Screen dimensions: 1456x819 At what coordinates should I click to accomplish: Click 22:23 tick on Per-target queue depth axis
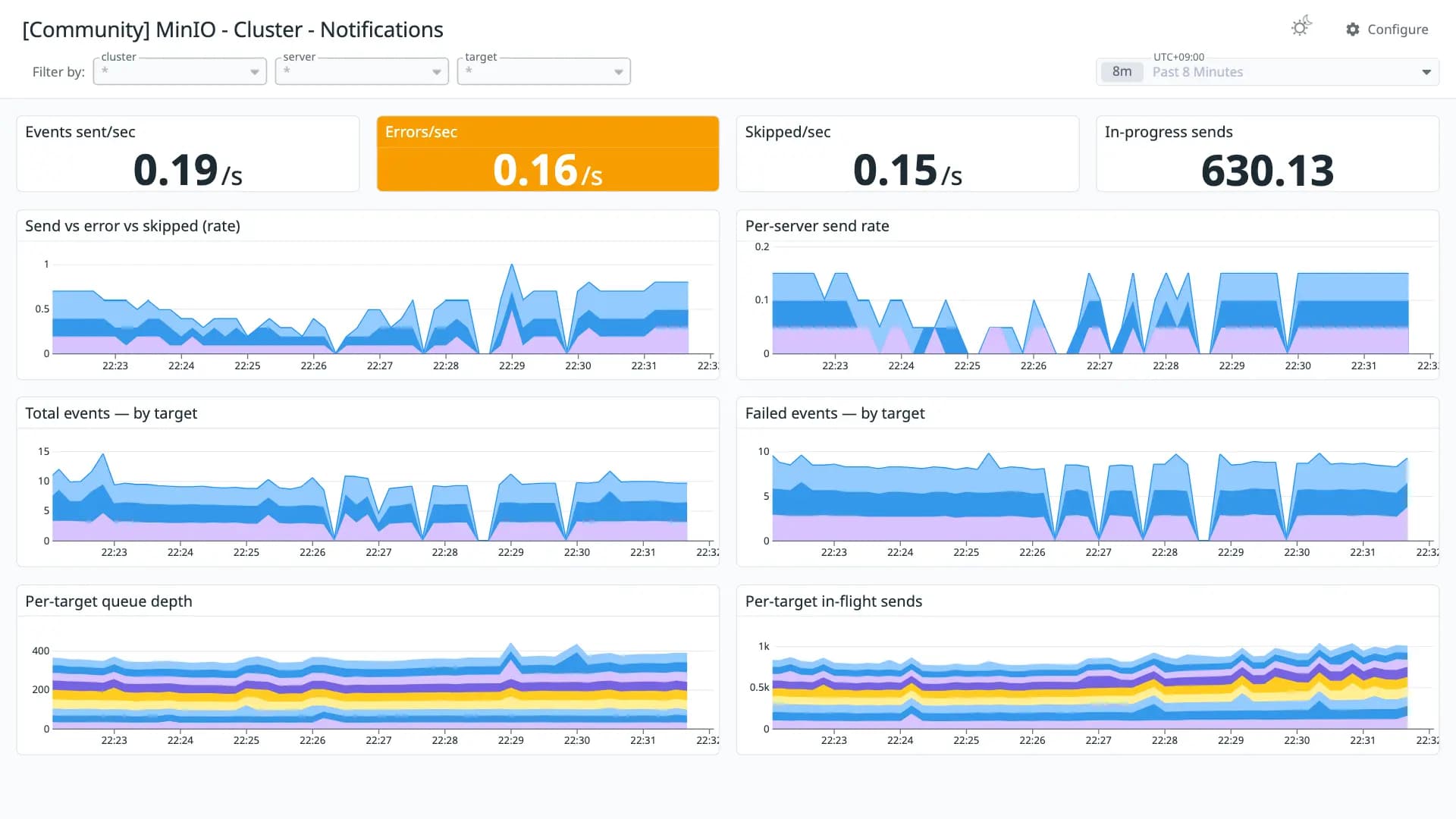[x=115, y=740]
